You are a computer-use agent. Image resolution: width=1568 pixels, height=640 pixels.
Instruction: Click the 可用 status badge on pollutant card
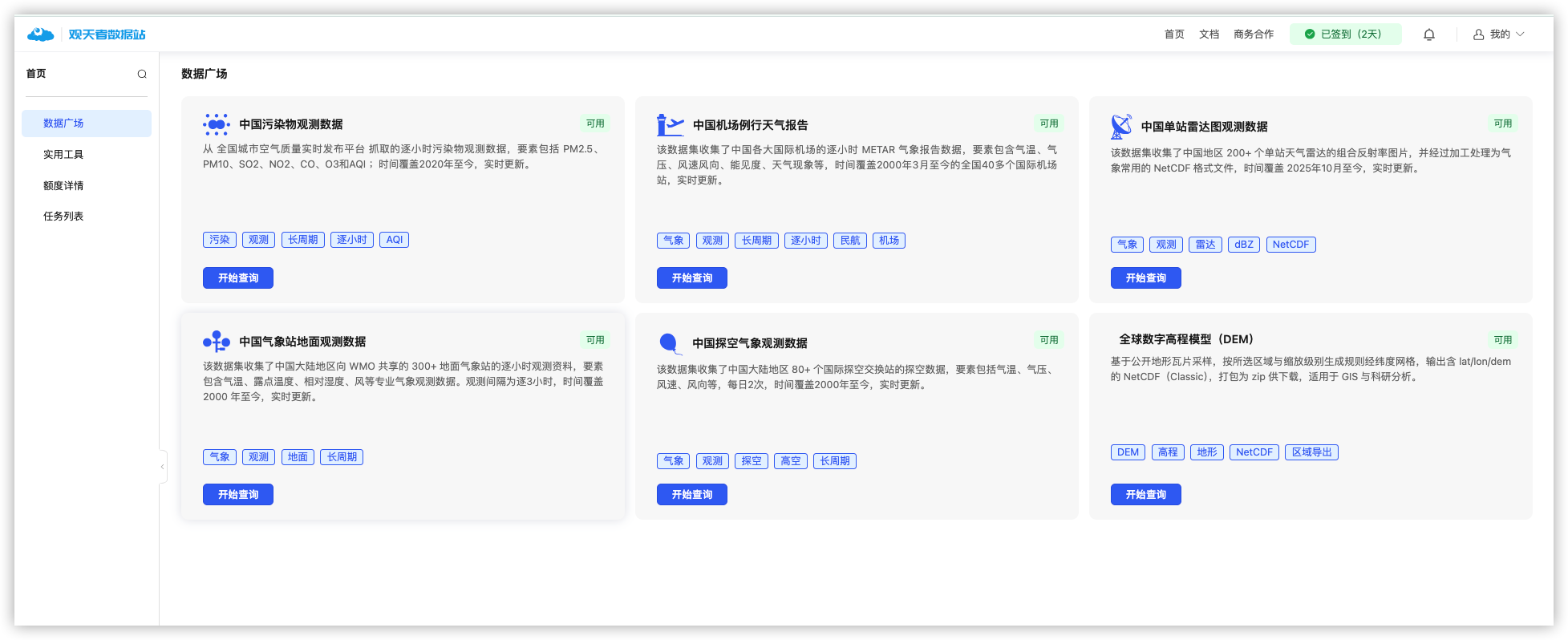[595, 124]
